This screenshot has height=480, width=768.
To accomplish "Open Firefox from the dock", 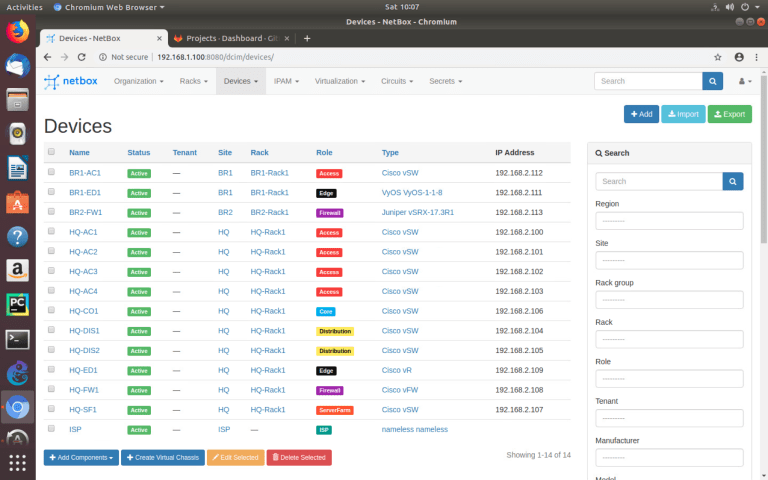I will pyautogui.click(x=18, y=32).
